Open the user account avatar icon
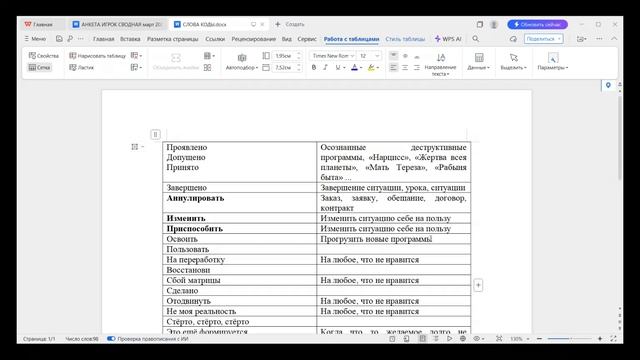This screenshot has height=360, width=640. 494,24
